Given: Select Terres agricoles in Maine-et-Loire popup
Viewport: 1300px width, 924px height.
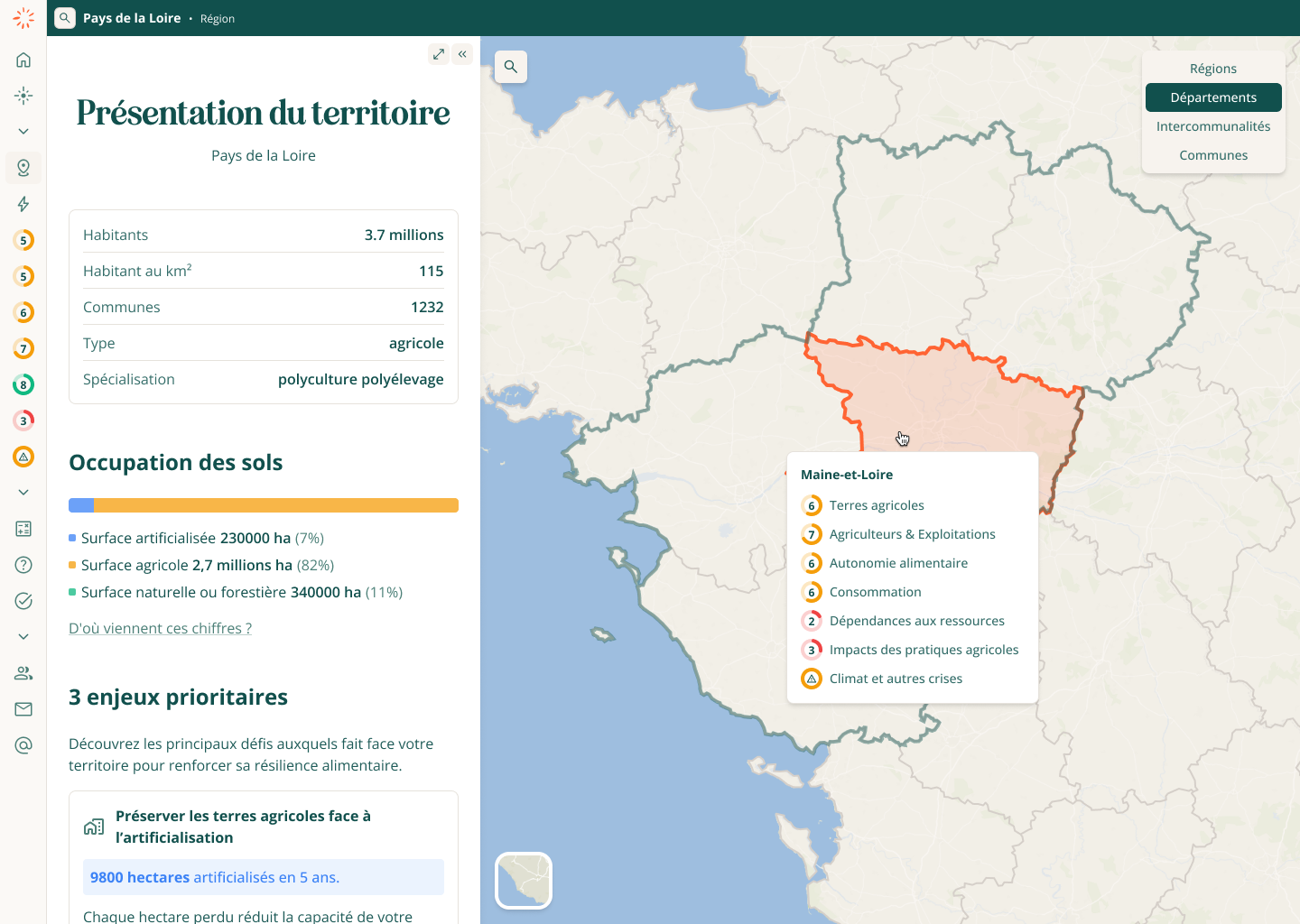Looking at the screenshot, I should tap(876, 505).
